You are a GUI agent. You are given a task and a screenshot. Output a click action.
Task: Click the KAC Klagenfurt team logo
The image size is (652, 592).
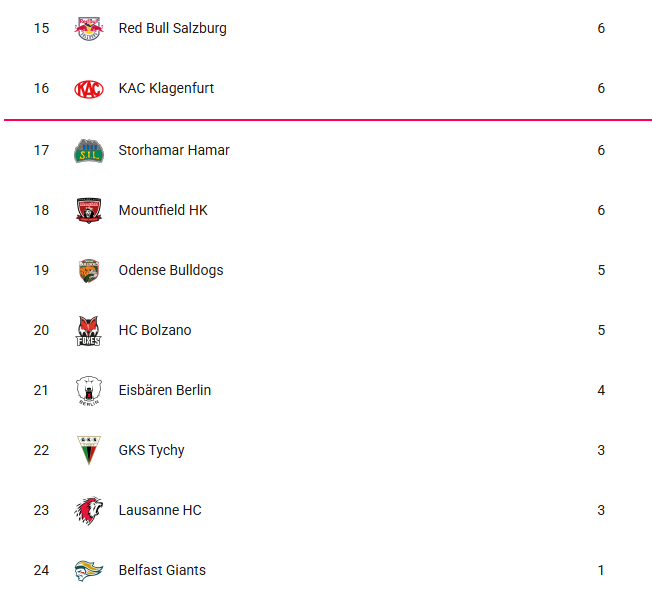pyautogui.click(x=88, y=88)
